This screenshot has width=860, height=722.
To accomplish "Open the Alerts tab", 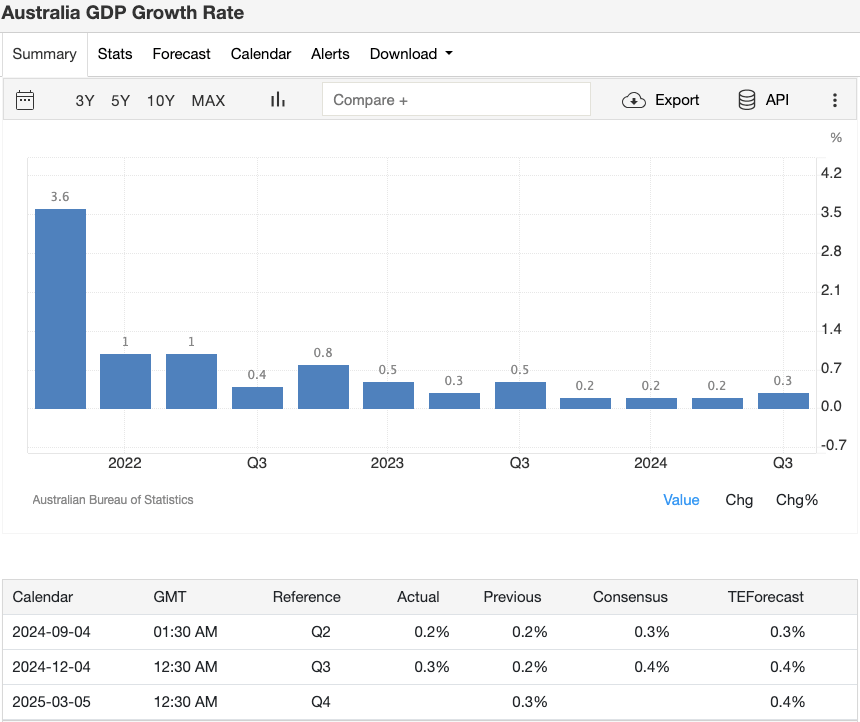I will pos(330,54).
